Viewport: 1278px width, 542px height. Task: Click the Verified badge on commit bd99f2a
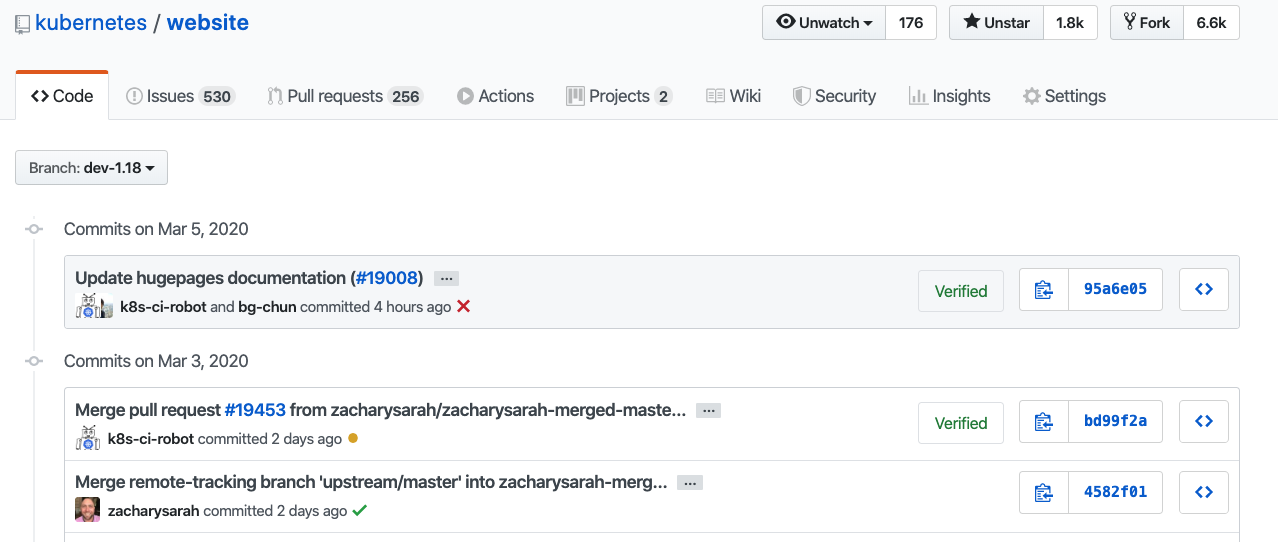click(961, 423)
